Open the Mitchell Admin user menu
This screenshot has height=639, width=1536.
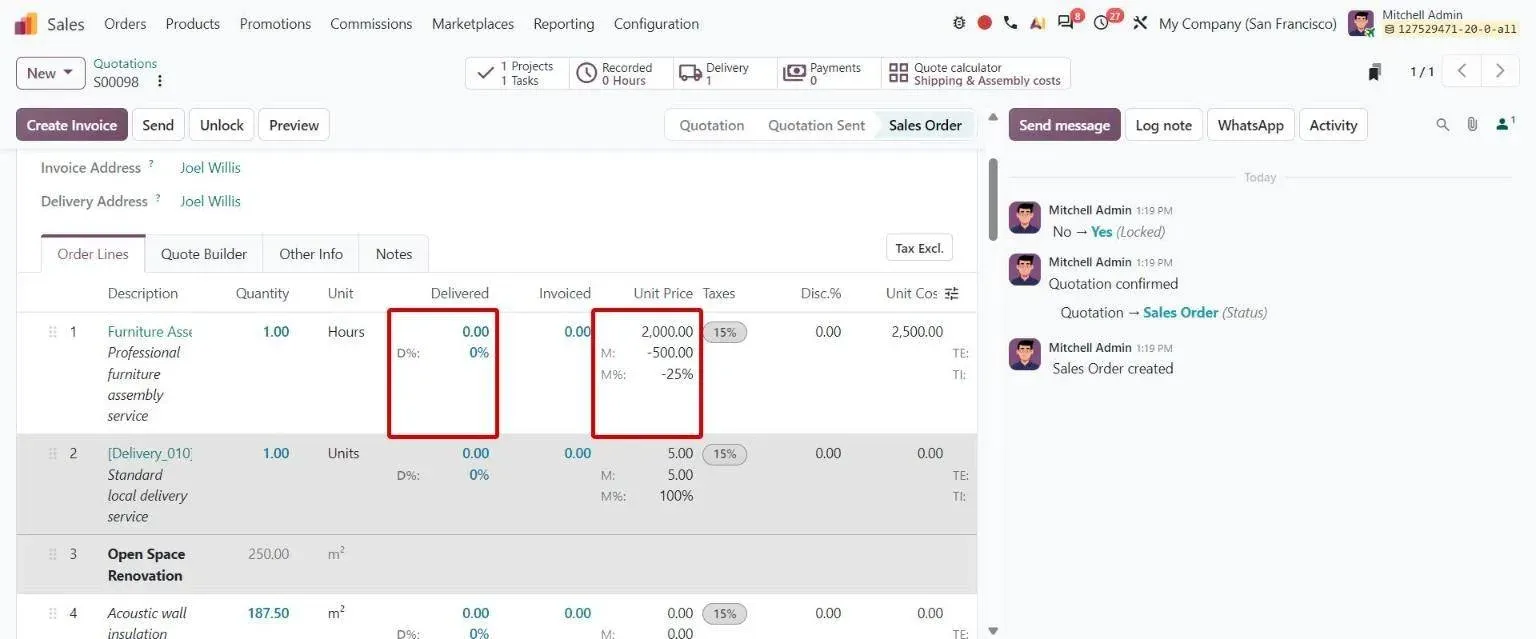(1433, 23)
